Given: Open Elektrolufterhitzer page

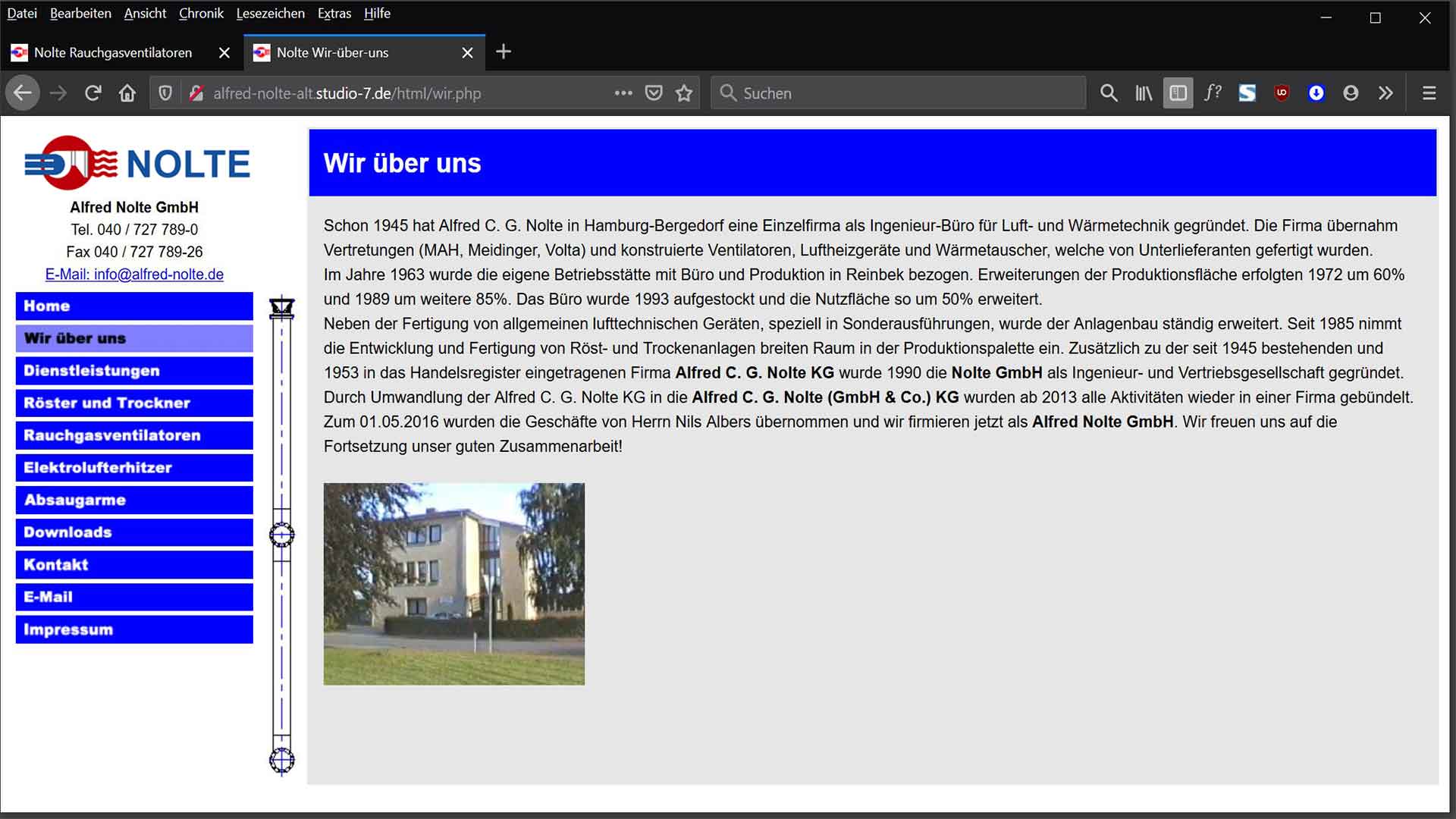Looking at the screenshot, I should click(x=134, y=468).
